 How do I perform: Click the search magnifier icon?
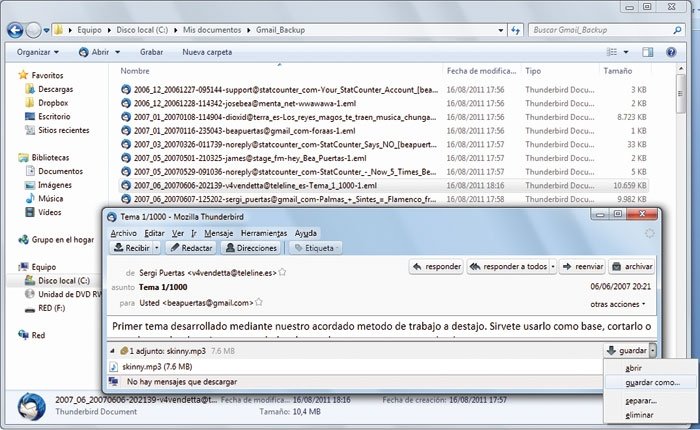tap(678, 30)
